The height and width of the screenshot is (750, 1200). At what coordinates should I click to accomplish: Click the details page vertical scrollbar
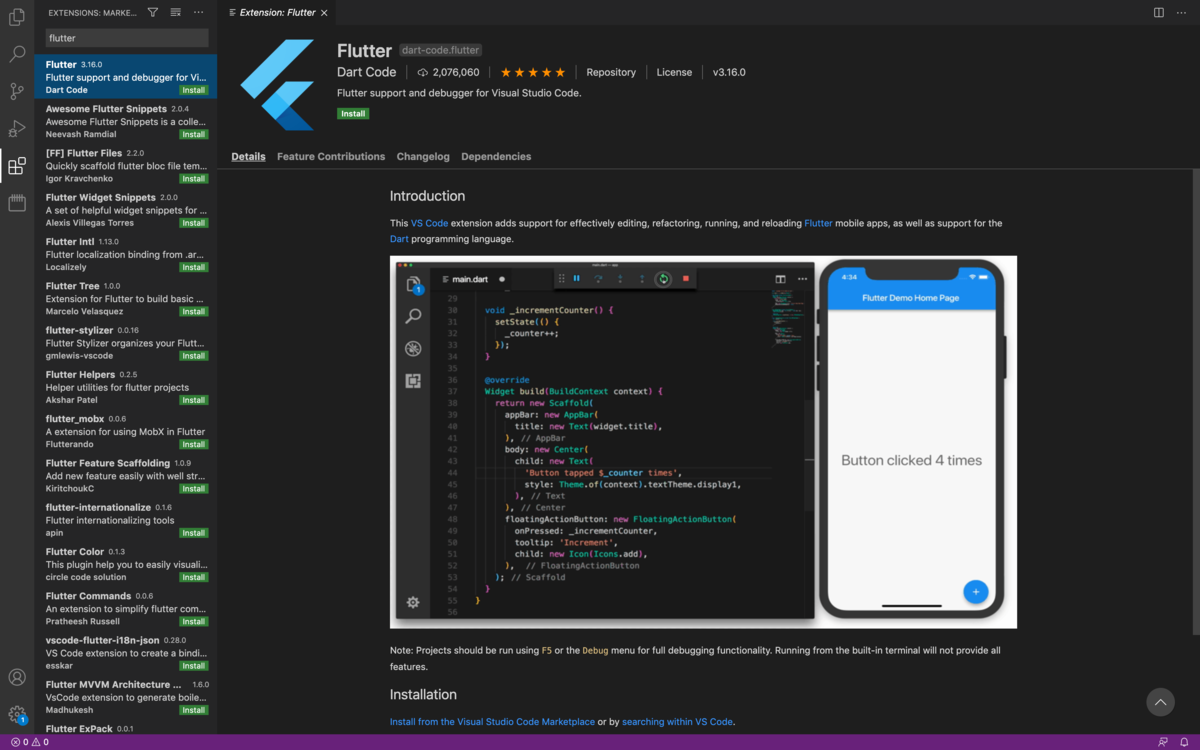coord(1196,400)
